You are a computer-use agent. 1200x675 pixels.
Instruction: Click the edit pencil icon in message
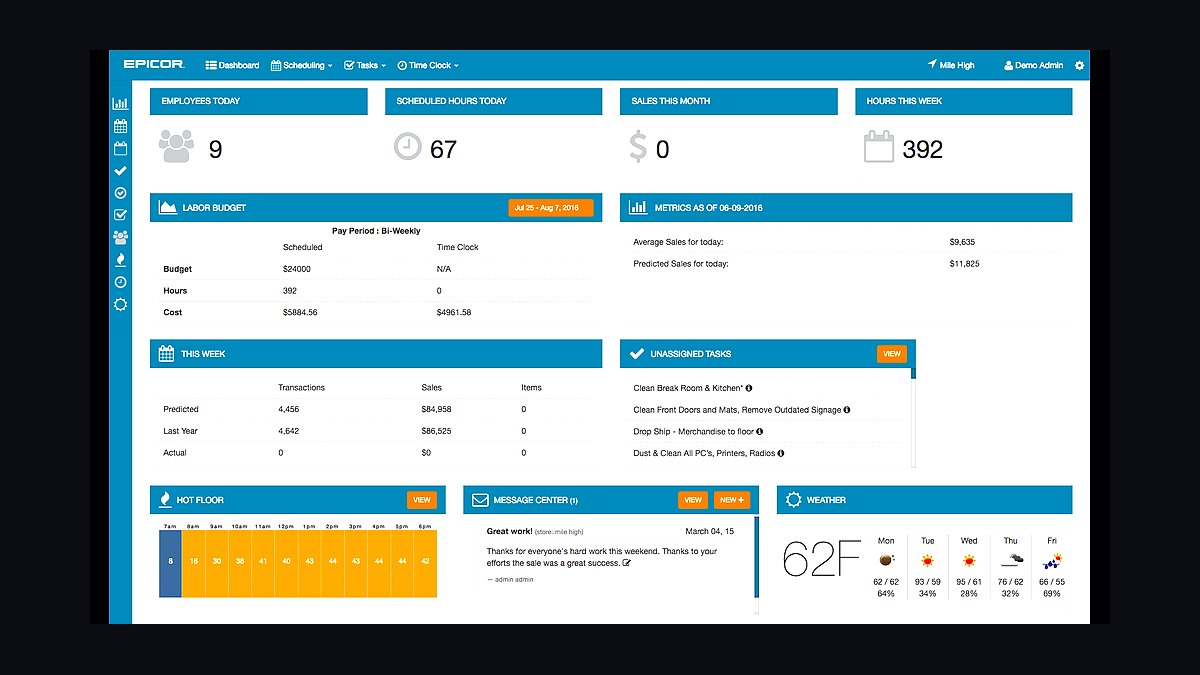point(627,563)
